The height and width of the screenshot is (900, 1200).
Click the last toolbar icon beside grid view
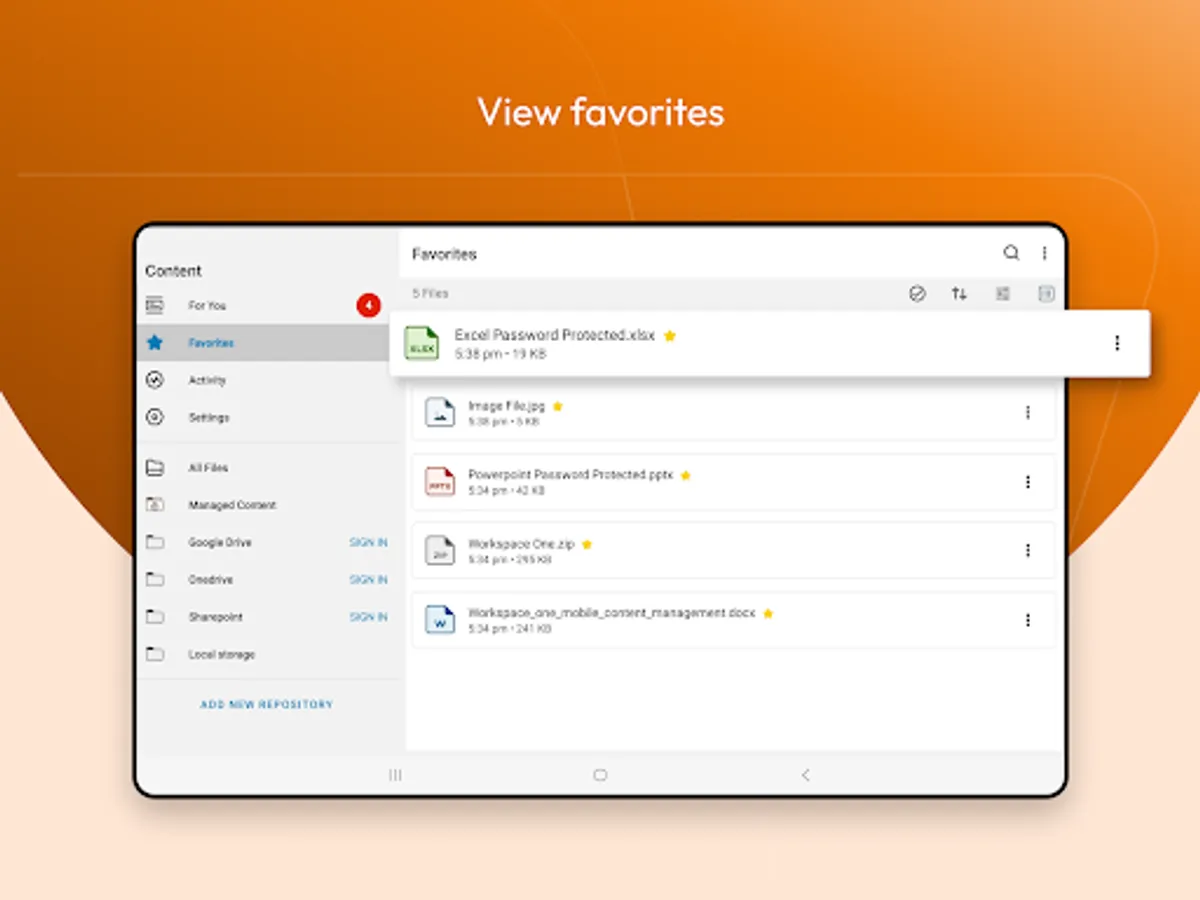(1046, 293)
